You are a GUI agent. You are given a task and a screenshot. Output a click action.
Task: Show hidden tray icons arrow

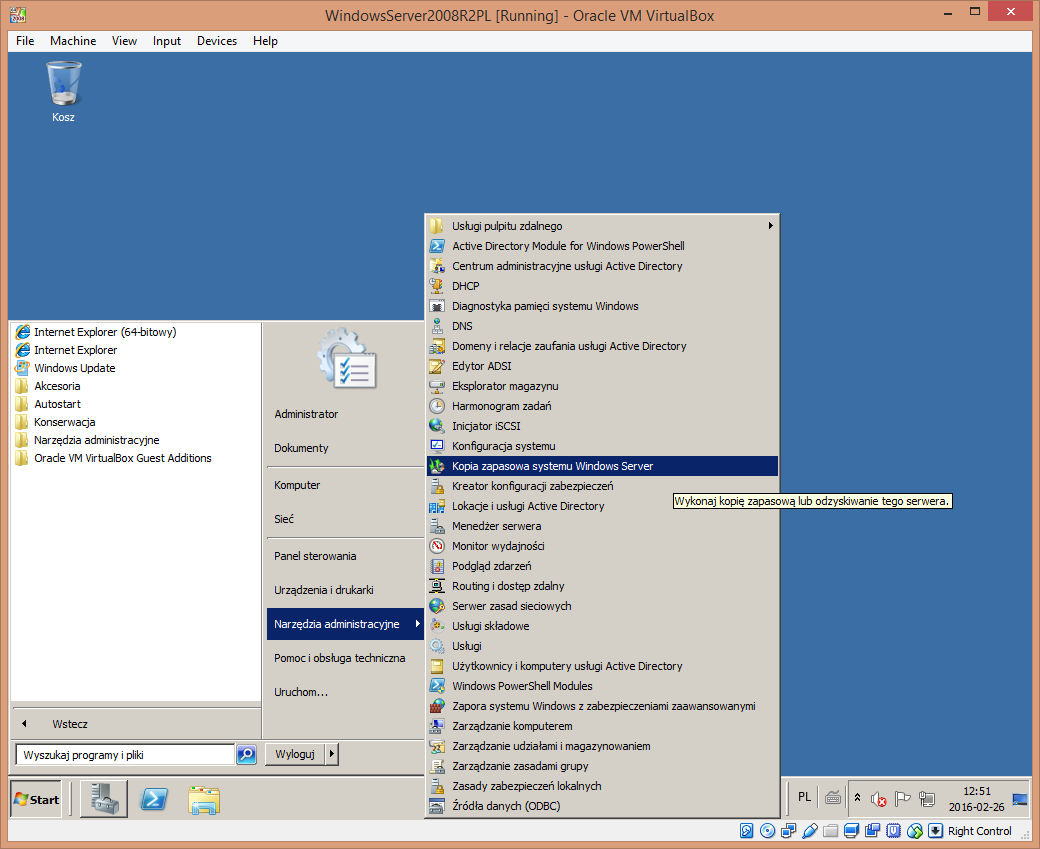(858, 798)
